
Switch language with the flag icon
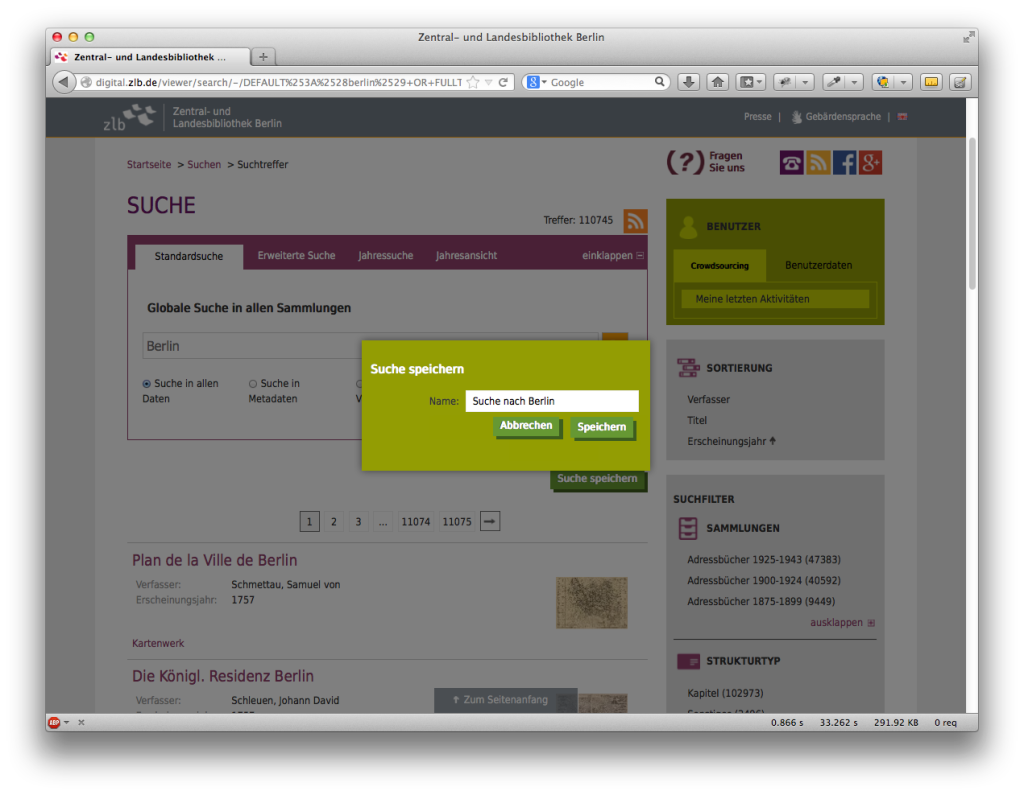tap(902, 117)
